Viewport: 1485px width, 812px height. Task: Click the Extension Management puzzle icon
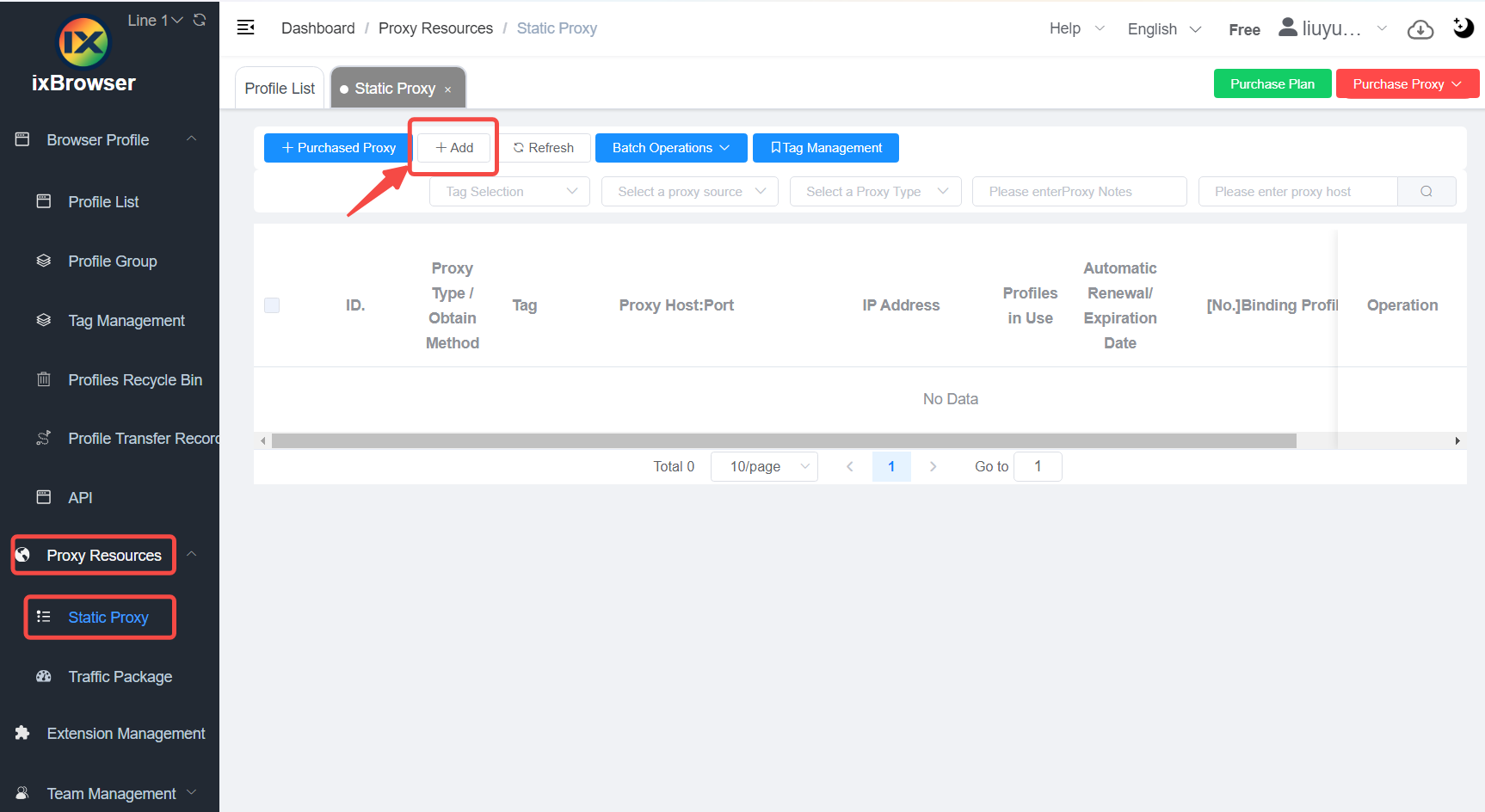[x=22, y=733]
